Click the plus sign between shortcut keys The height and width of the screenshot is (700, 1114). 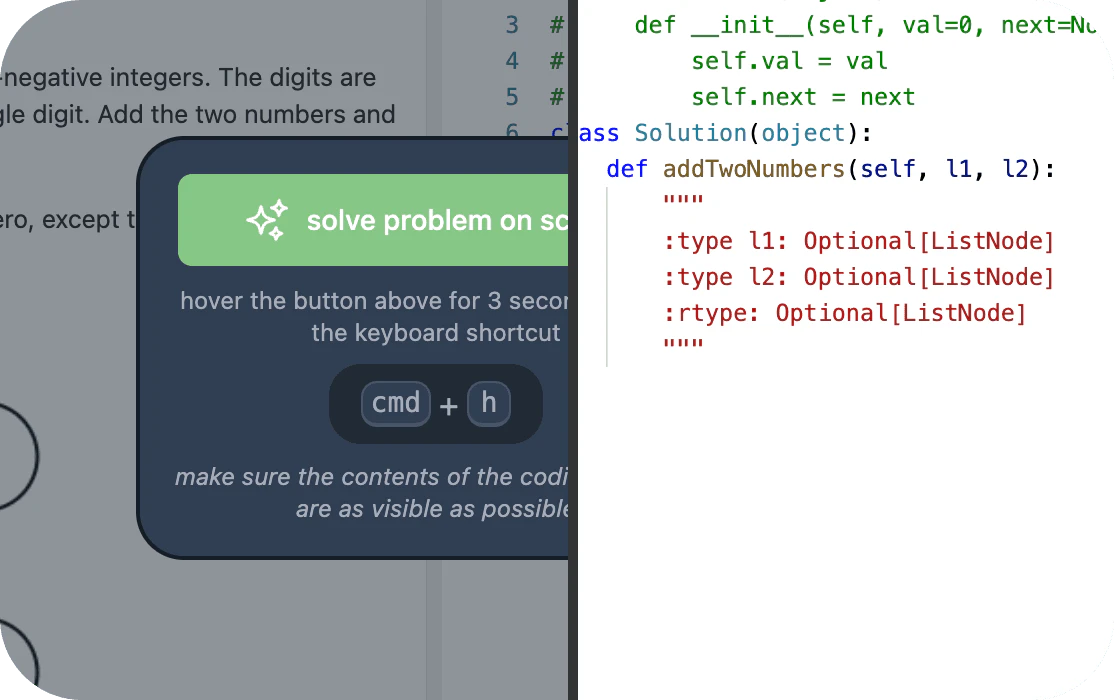pos(449,406)
